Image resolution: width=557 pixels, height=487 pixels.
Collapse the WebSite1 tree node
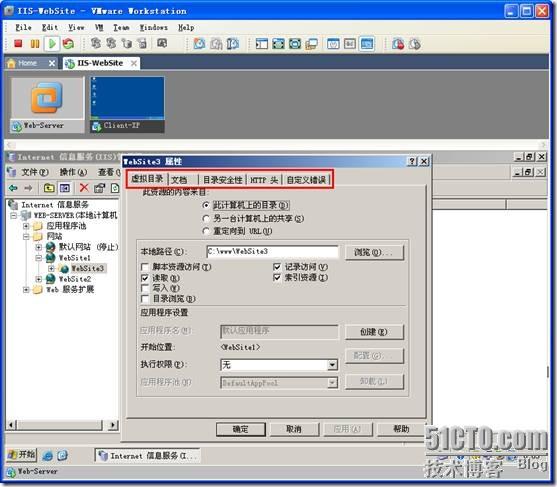point(38,258)
